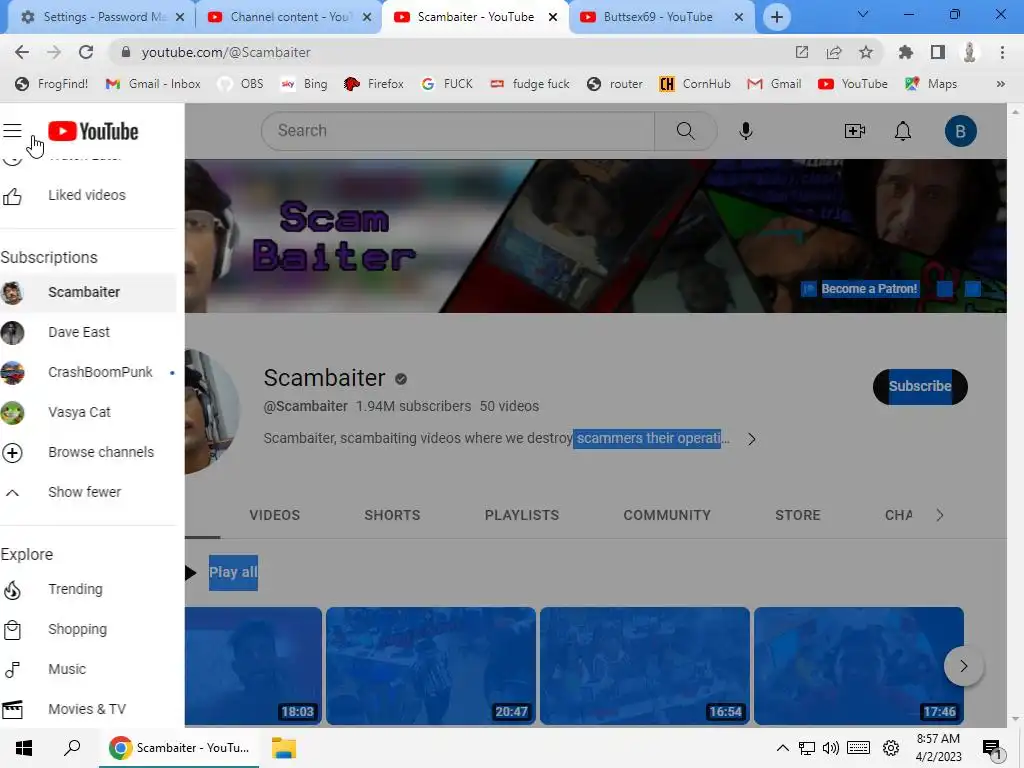Open Maps bookmark

click(x=931, y=84)
